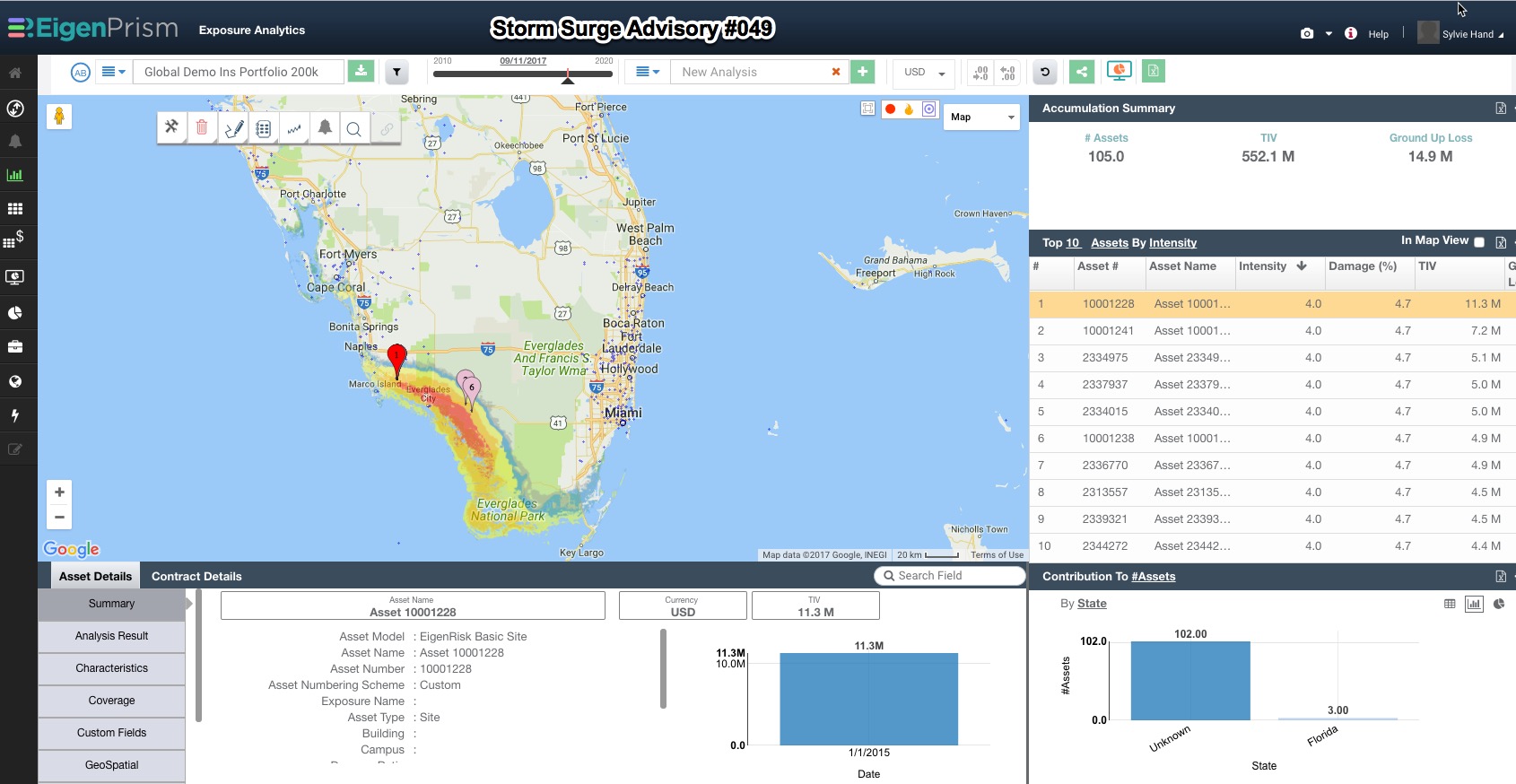Zoom out the map with minus button
Screen dimensions: 1516x784
pyautogui.click(x=59, y=517)
